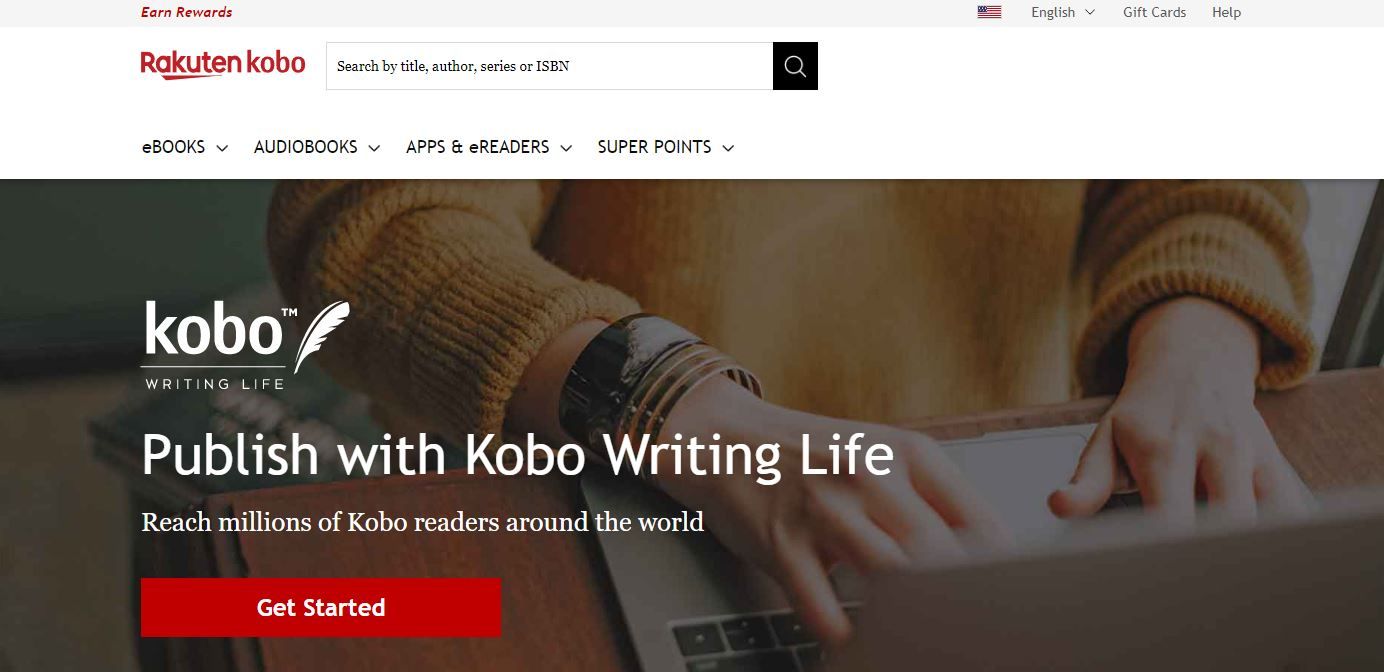Click the red Get Started button
The height and width of the screenshot is (672, 1384).
click(321, 607)
